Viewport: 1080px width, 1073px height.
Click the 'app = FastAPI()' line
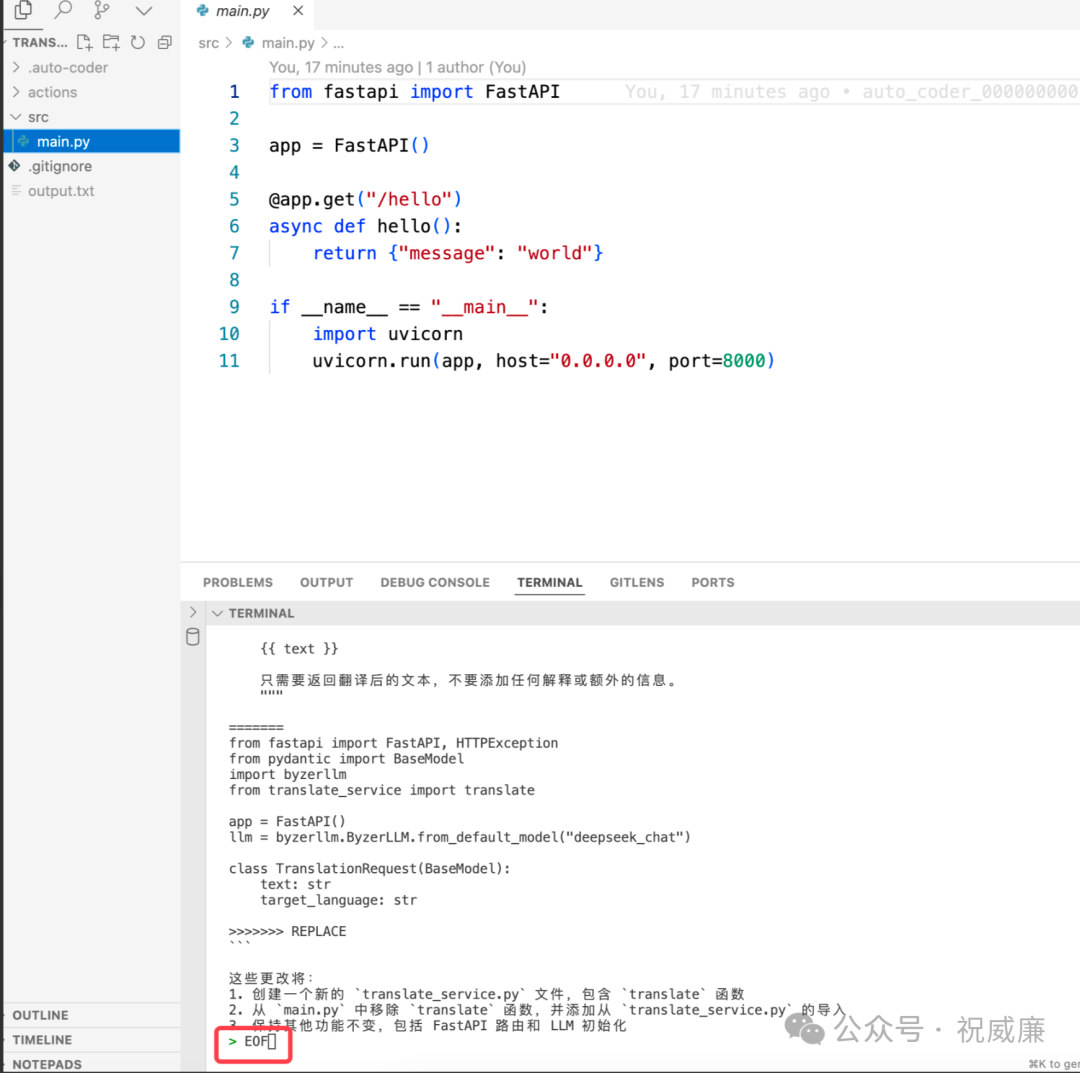[x=349, y=145]
